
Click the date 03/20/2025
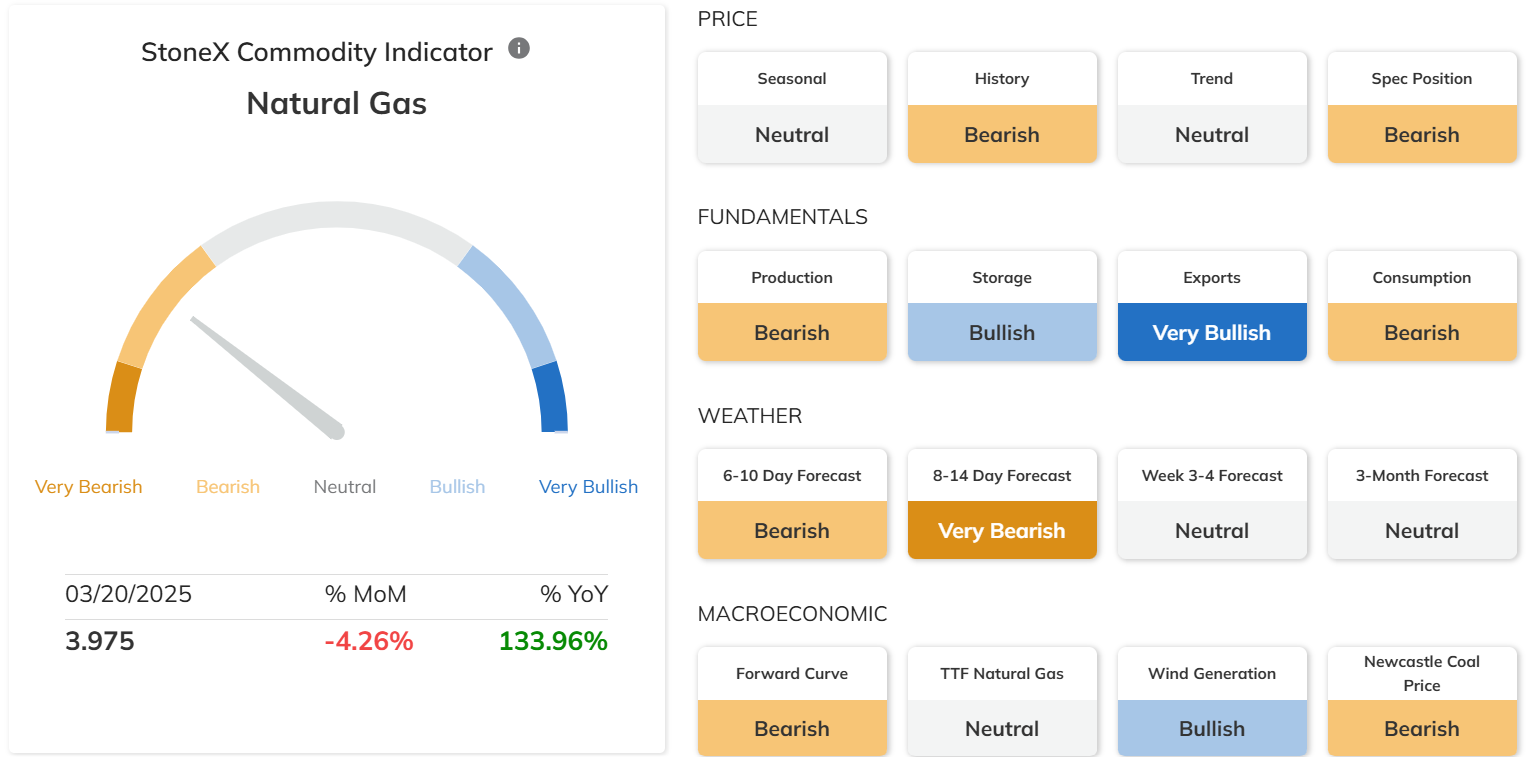[x=129, y=595]
